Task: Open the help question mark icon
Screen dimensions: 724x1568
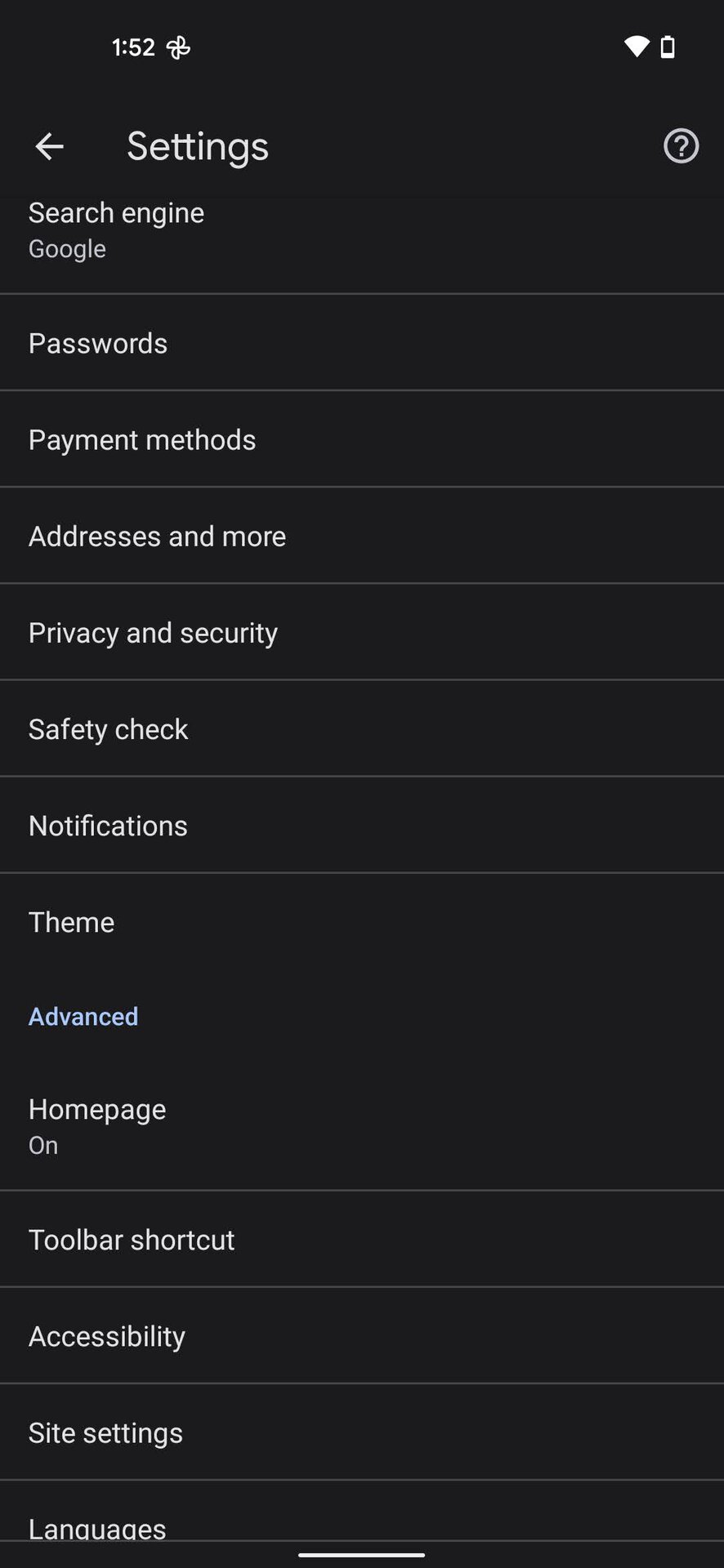Action: pos(681,147)
